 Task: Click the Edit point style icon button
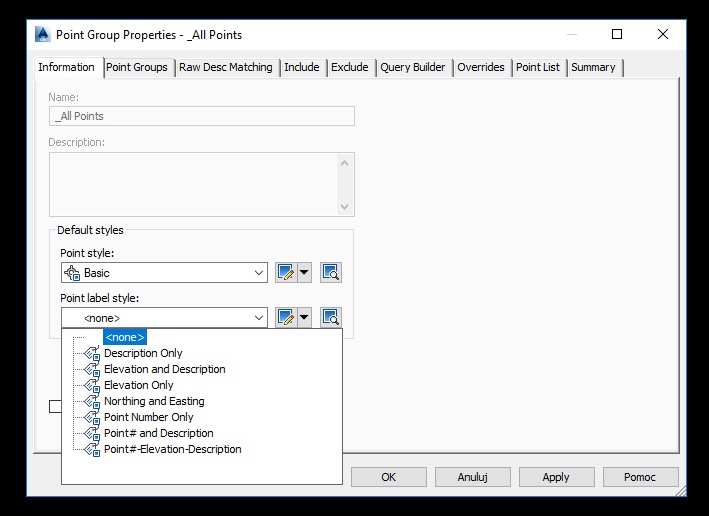coord(286,273)
